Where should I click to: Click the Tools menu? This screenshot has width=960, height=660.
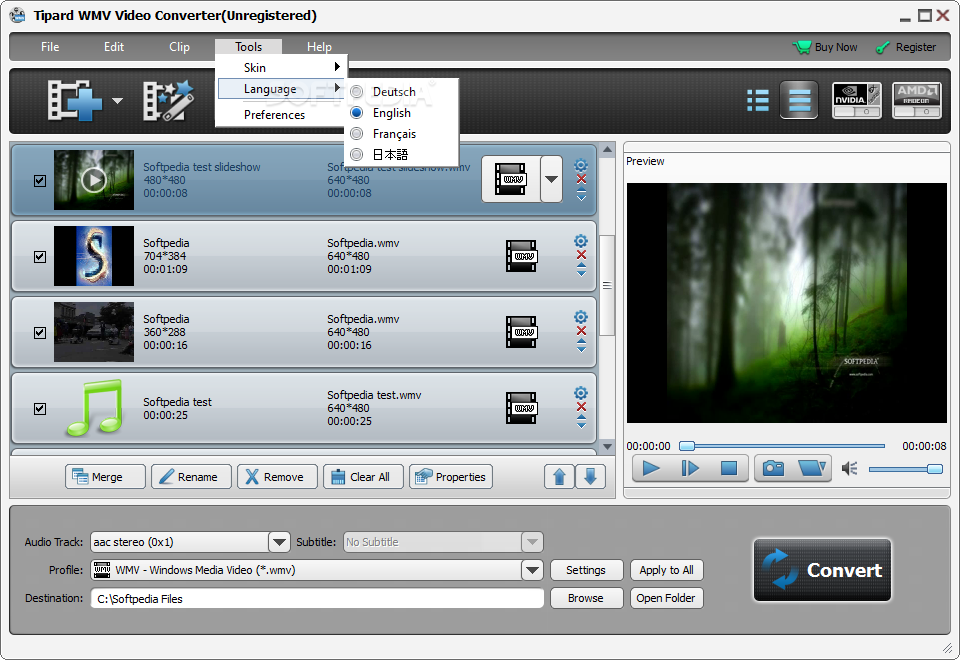click(249, 47)
